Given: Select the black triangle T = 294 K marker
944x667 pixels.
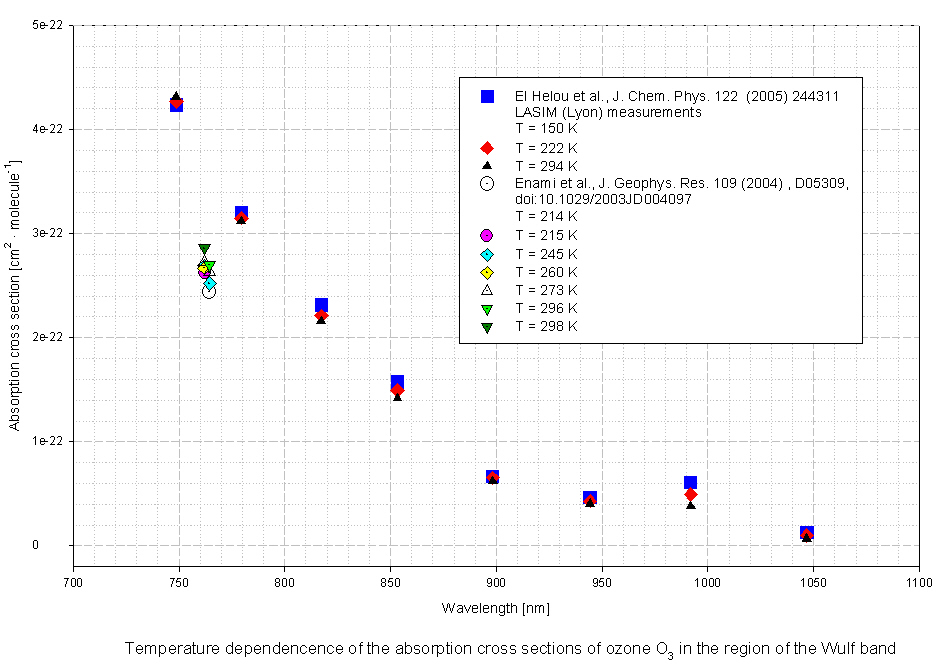Looking at the screenshot, I should pos(487,166).
